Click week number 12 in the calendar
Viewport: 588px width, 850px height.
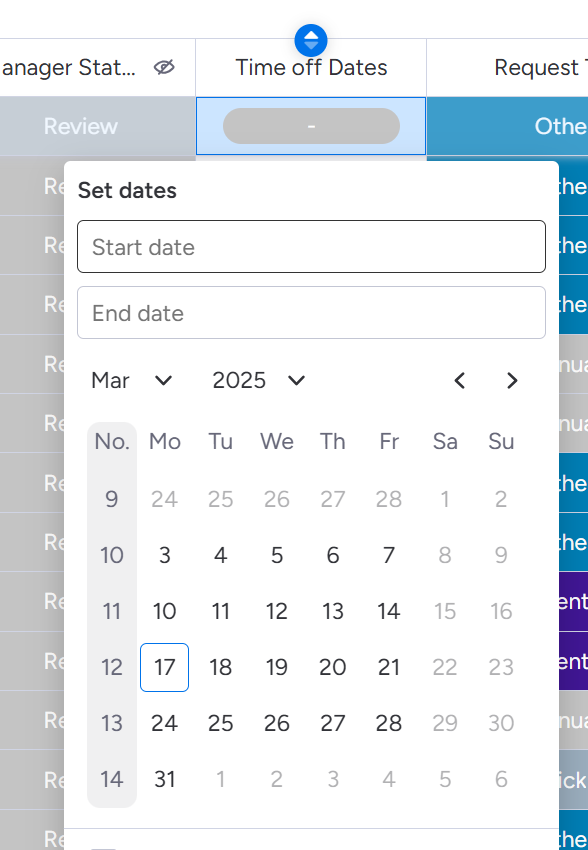pos(111,667)
